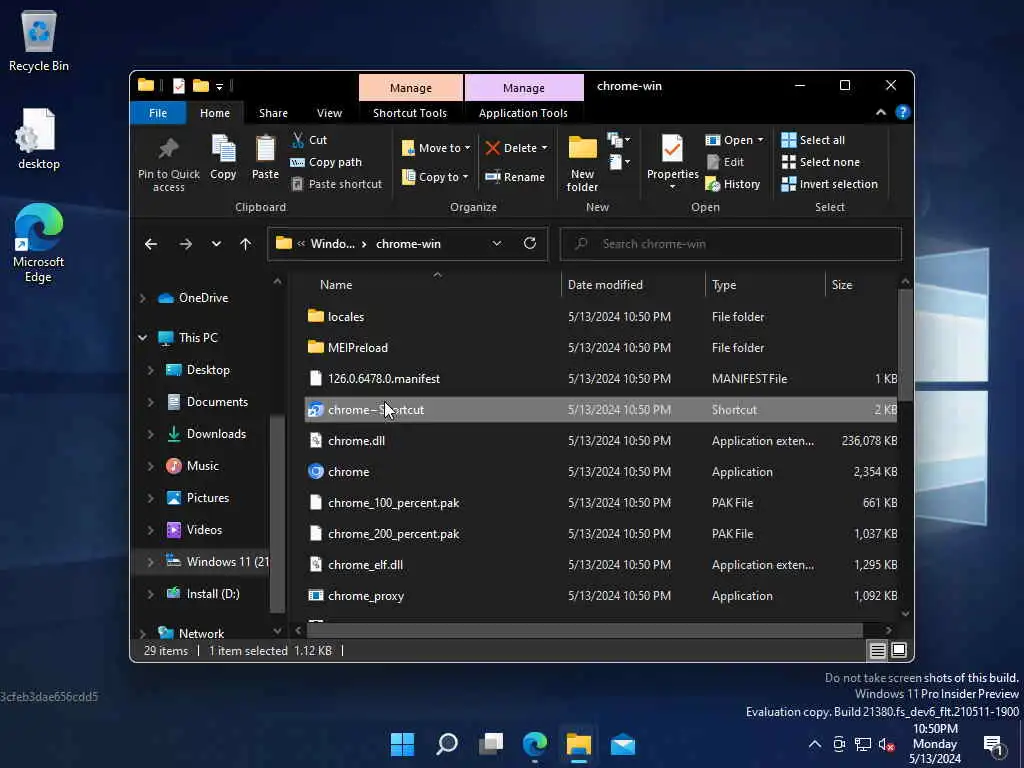Open the Shortcut Tools tab
Screen dimensions: 1024x768
[x=410, y=113]
